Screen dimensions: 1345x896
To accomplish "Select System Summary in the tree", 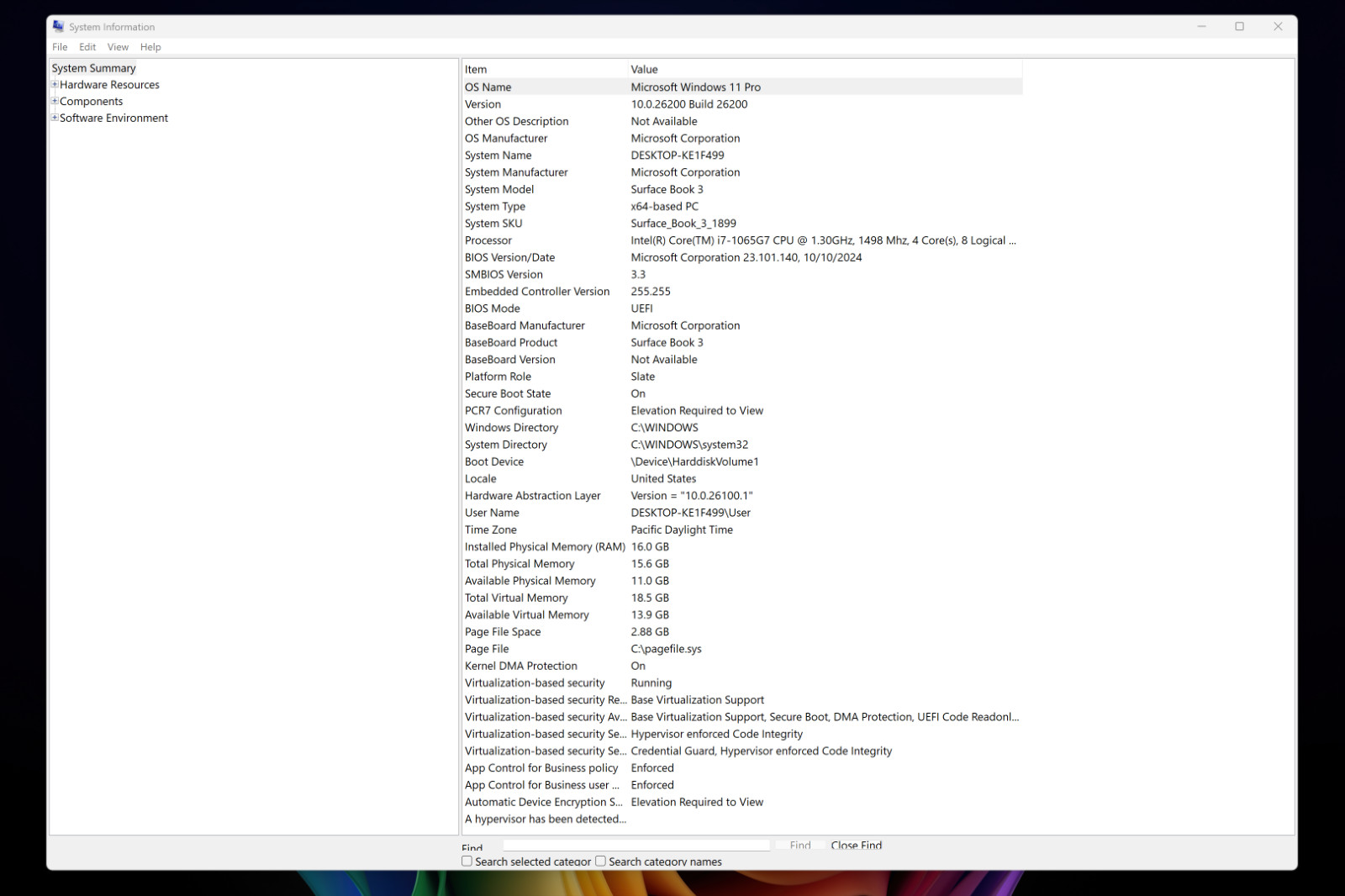I will 93,68.
